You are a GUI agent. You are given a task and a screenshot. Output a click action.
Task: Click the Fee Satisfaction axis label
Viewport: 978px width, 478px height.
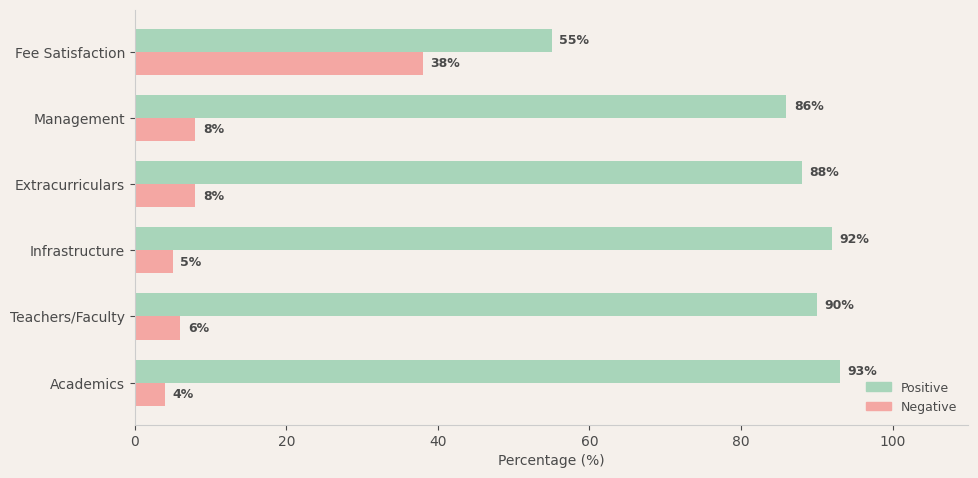70,53
